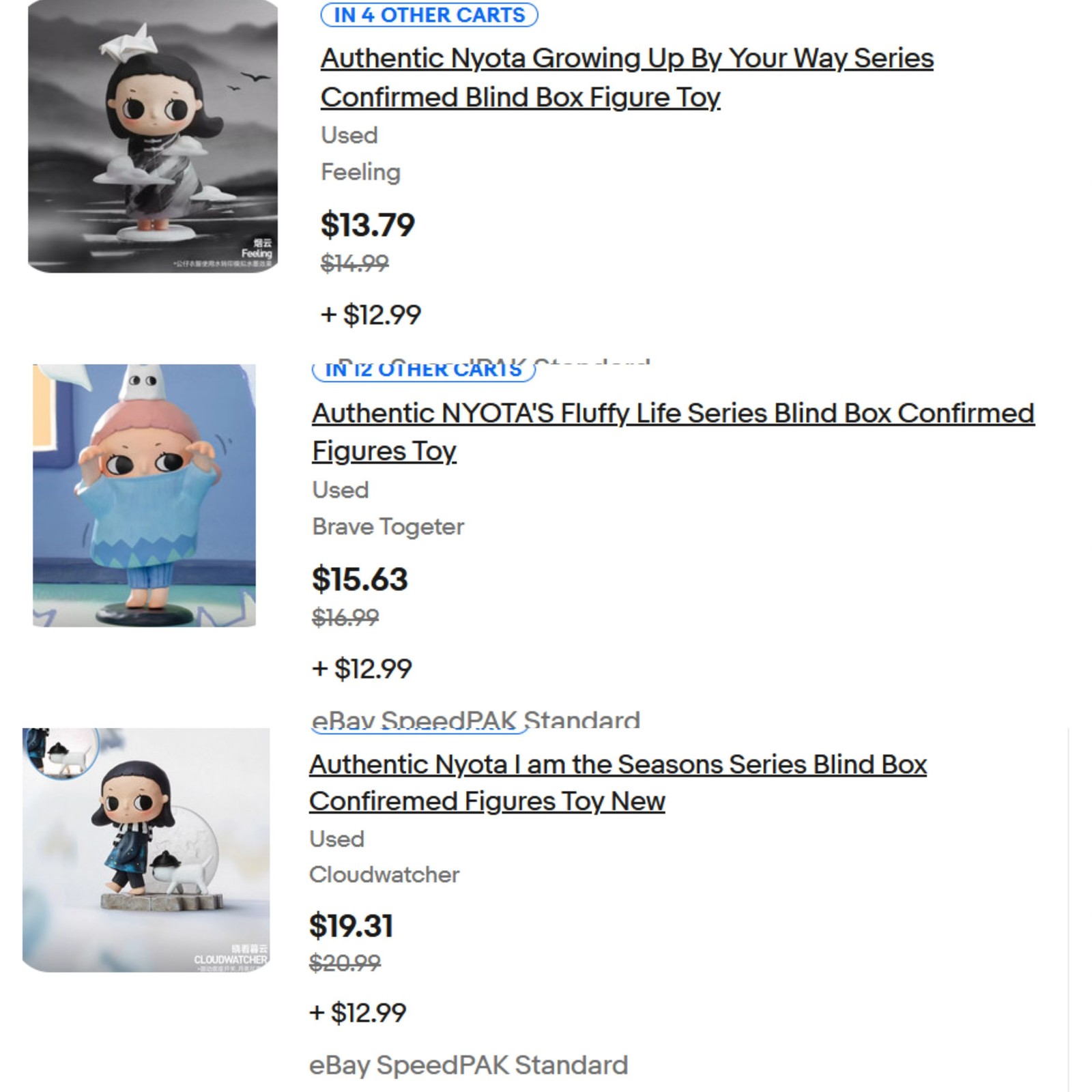Viewport: 1092px width, 1092px height.
Task: Click the 'Cloudwatcher' variant label
Action: click(x=384, y=875)
